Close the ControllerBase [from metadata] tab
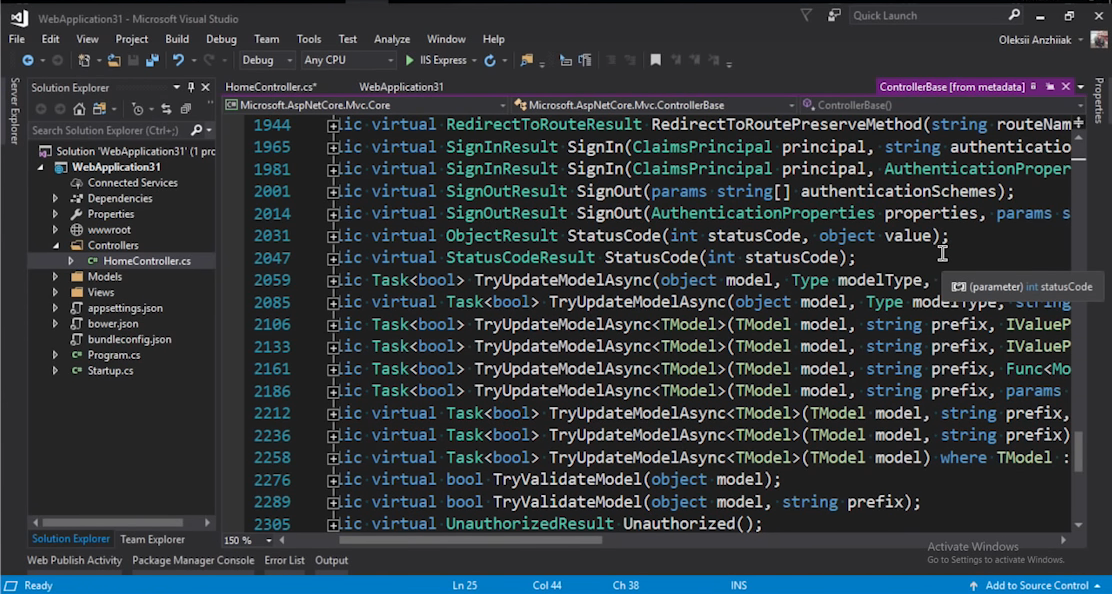1112x594 pixels. tap(1066, 86)
